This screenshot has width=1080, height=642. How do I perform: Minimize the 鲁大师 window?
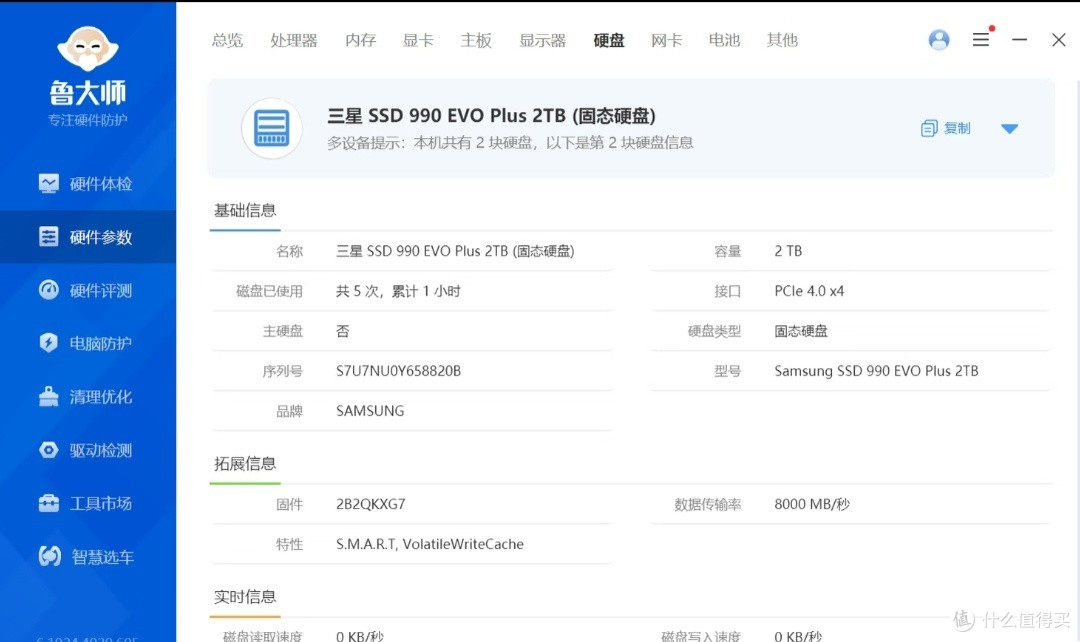click(x=1019, y=40)
